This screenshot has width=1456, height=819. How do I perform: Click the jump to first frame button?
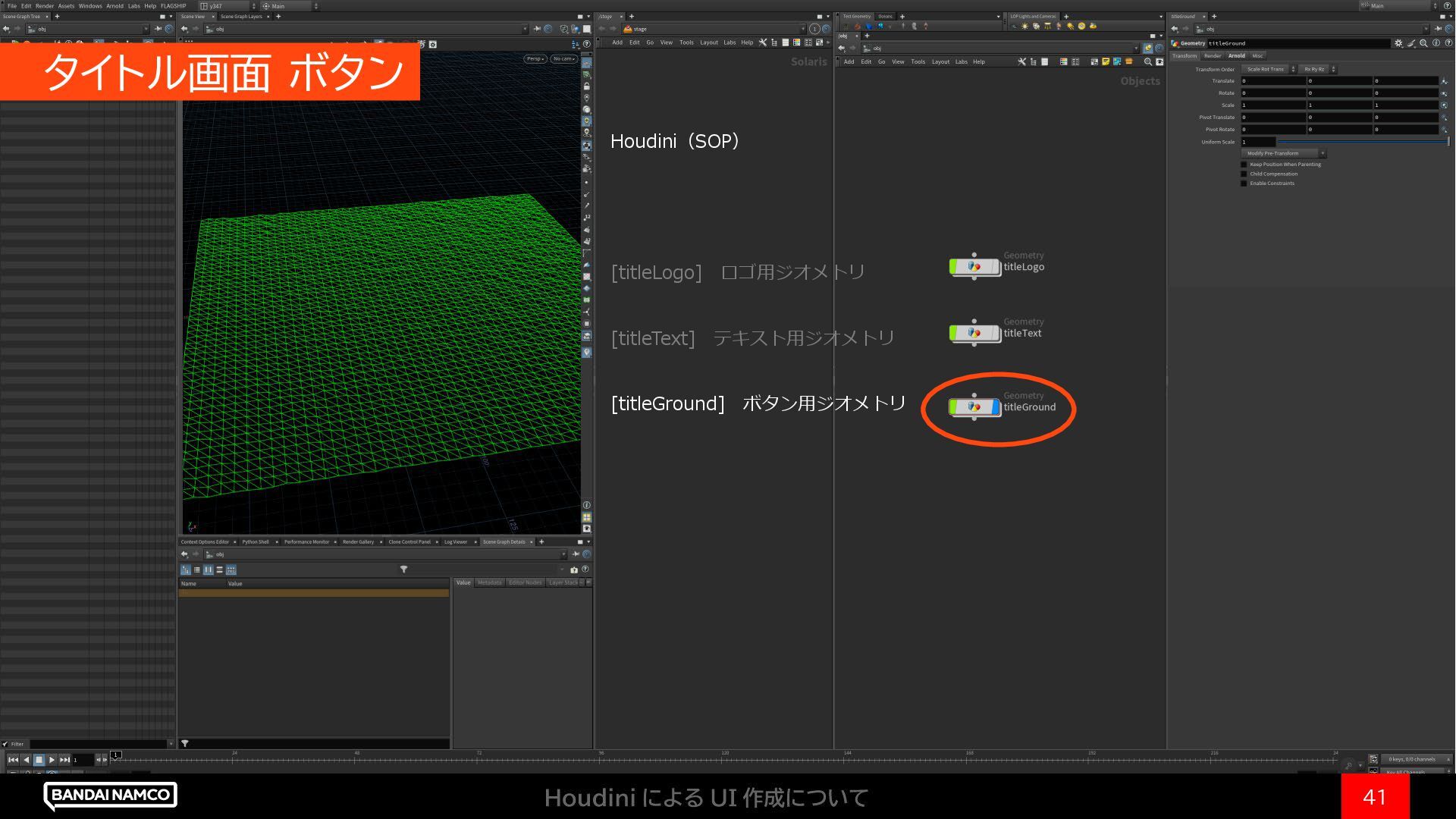(x=13, y=759)
